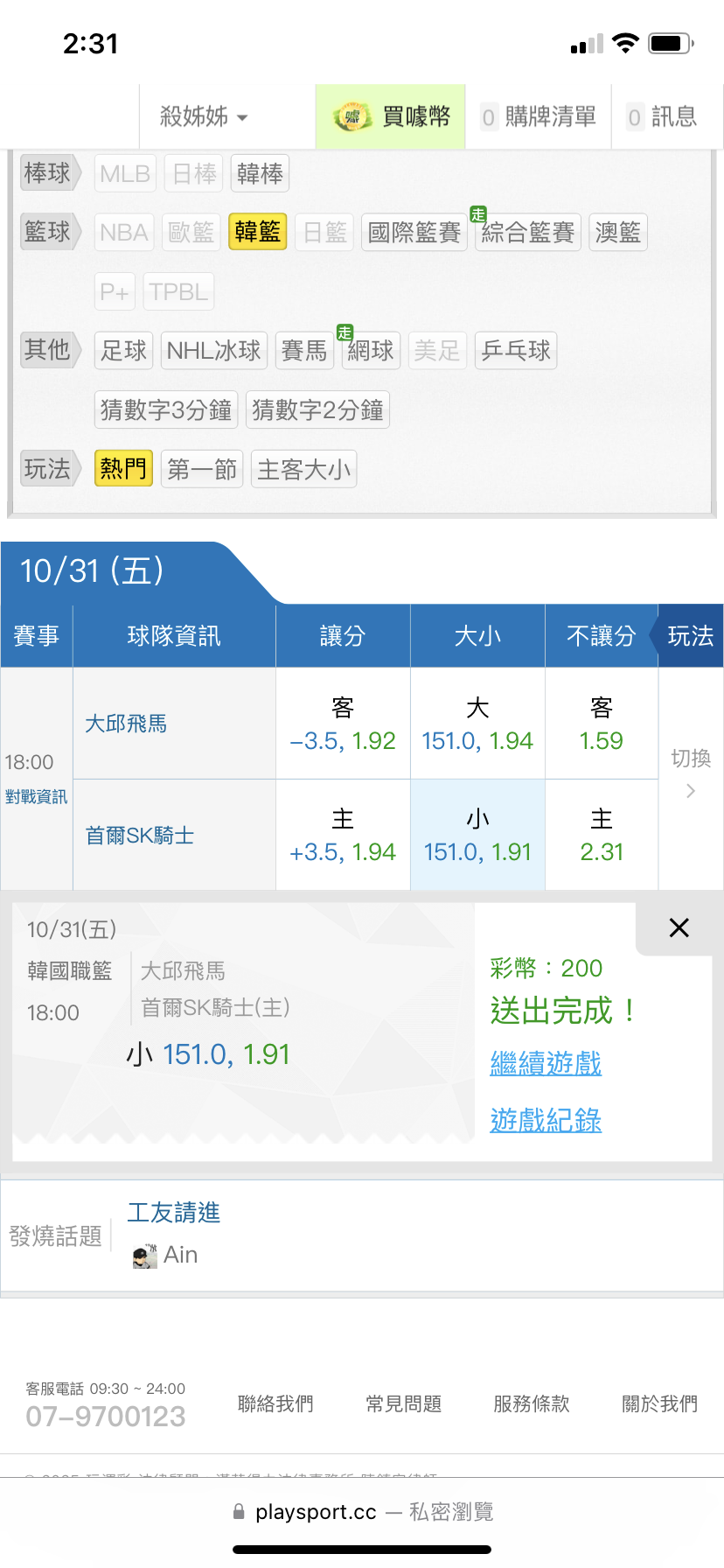Open the 購牌清單 cart

point(539,117)
